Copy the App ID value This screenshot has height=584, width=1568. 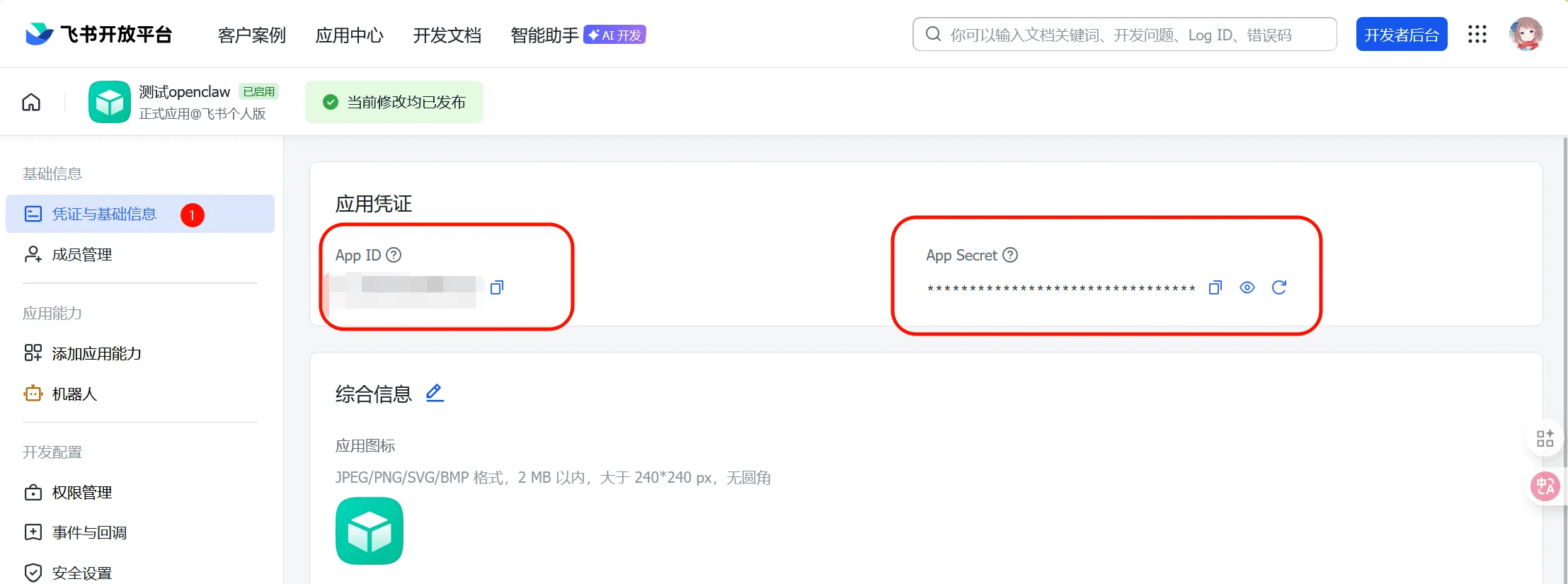[497, 287]
